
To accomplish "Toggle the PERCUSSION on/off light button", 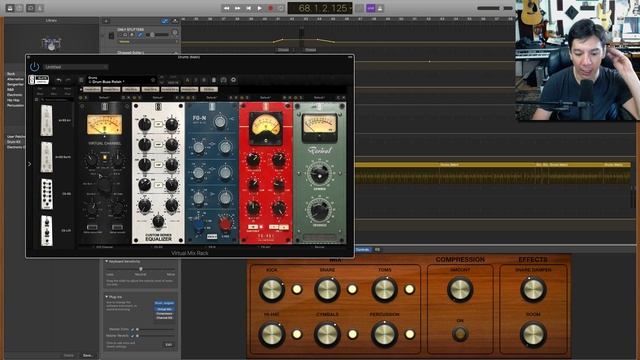I will pos(409,334).
